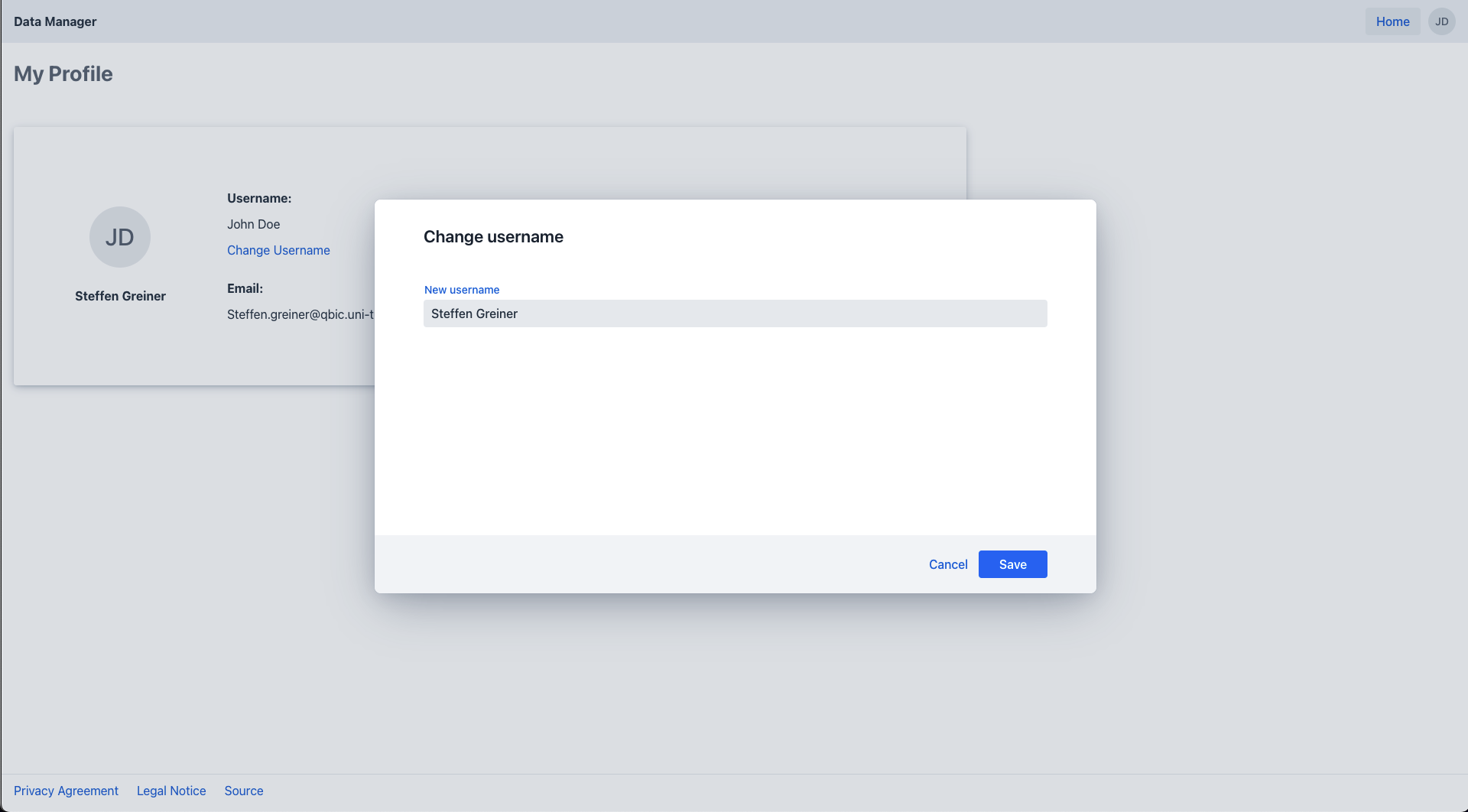
Task: Open the Legal Notice link
Action: (171, 791)
